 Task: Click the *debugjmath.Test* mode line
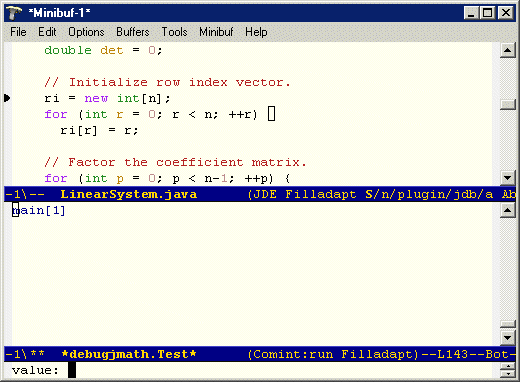pyautogui.click(x=260, y=354)
